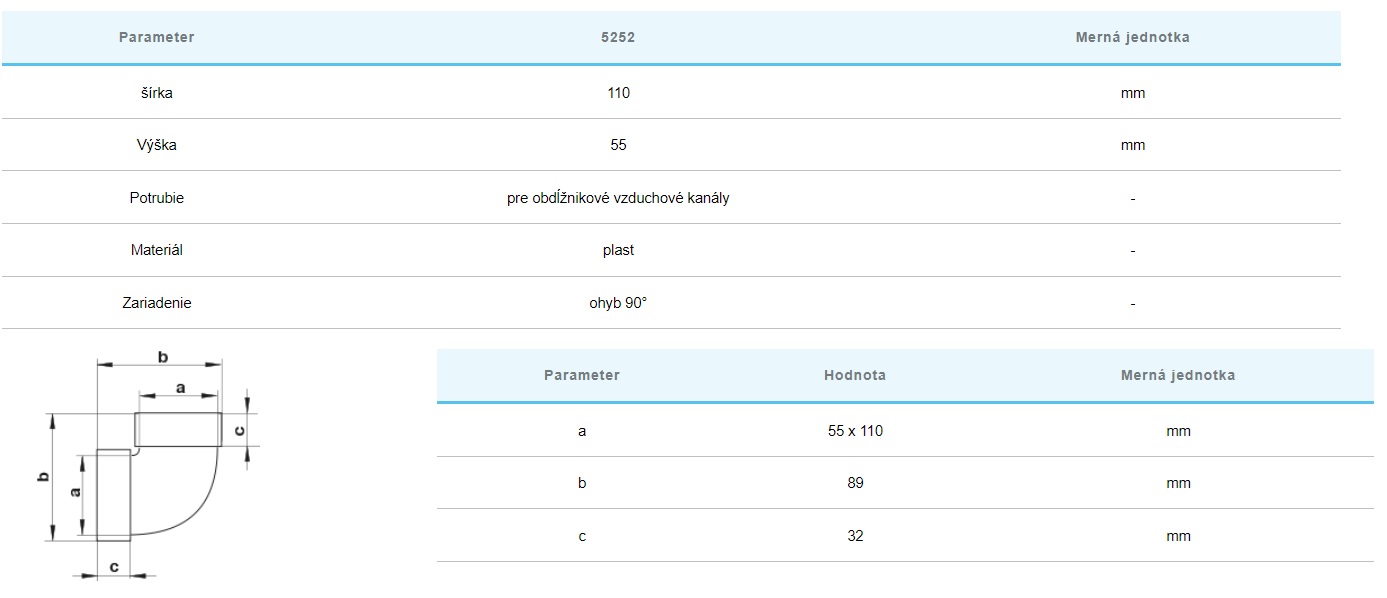Click the value 110 in šírka row

(618, 93)
